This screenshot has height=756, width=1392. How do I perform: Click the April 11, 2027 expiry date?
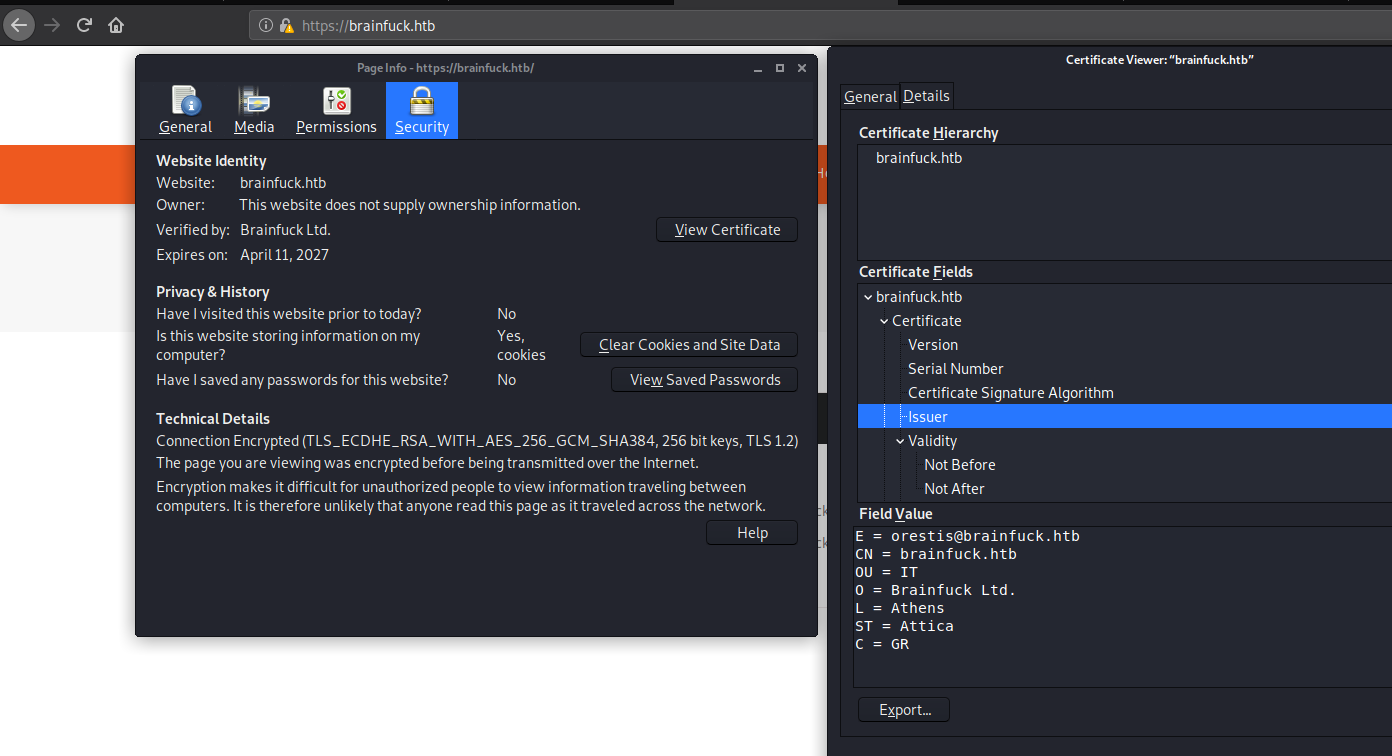(285, 255)
